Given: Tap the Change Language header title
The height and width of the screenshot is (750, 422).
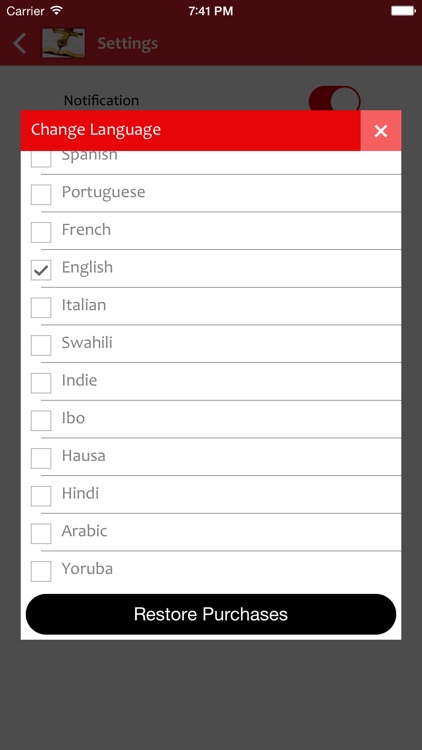Looking at the screenshot, I should (96, 130).
